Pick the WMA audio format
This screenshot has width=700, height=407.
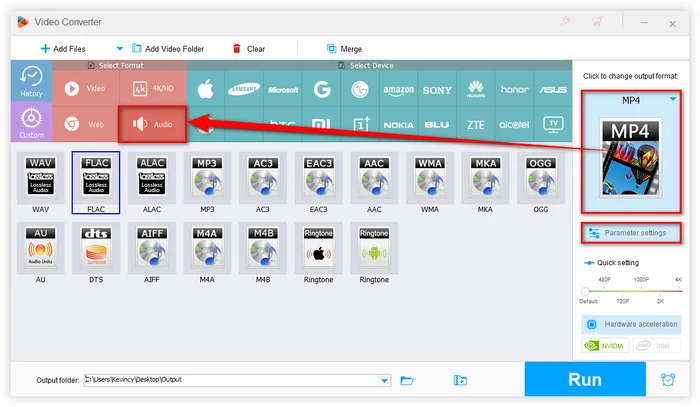point(429,178)
